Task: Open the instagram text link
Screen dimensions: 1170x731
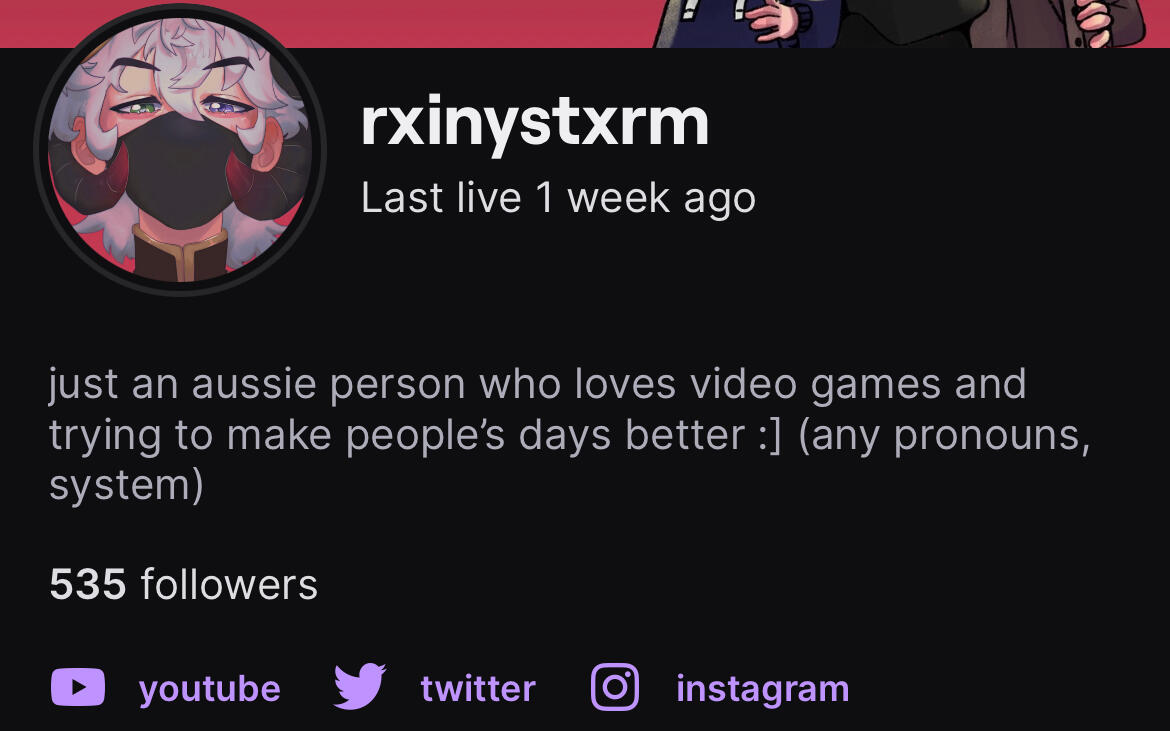Action: pos(763,688)
